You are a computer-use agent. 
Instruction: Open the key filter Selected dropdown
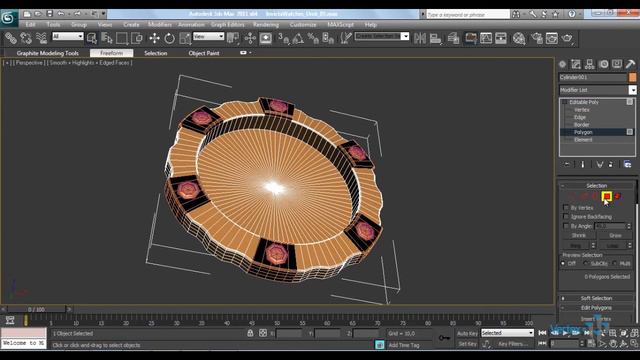507,333
